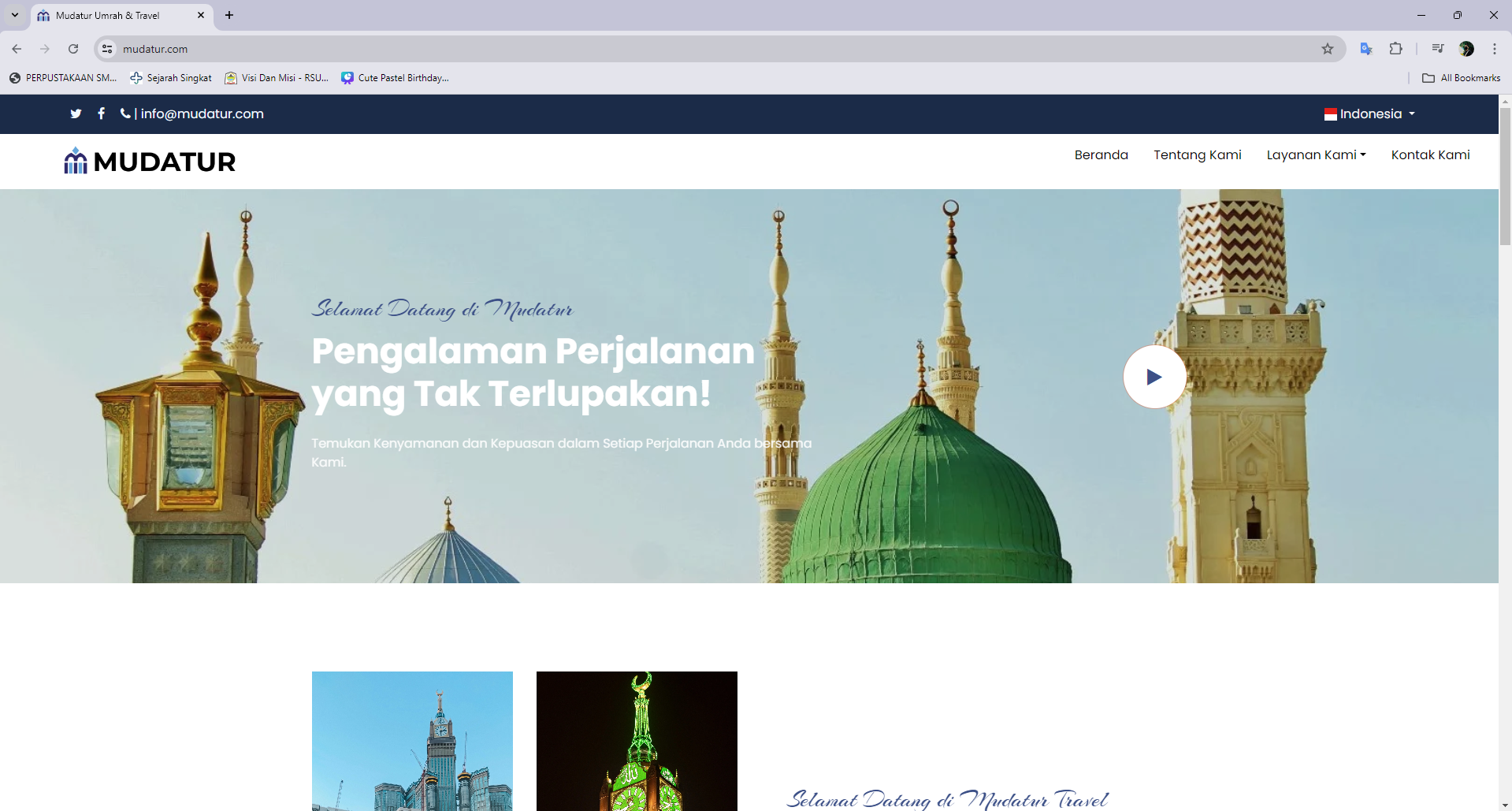Click the info@mudatur.com email link
1512x811 pixels.
pos(202,113)
